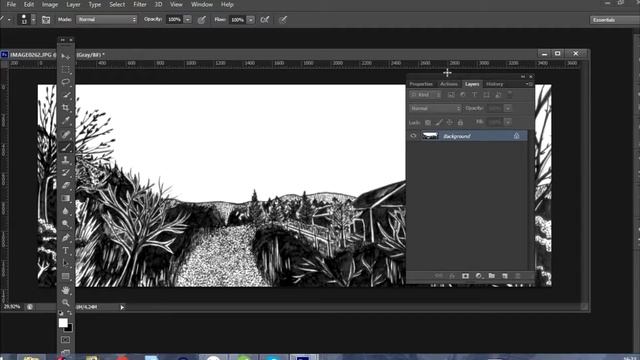Screen dimensions: 640x360
Task: Toggle Quick Mask mode in toolbox
Action: pyautogui.click(x=65, y=340)
